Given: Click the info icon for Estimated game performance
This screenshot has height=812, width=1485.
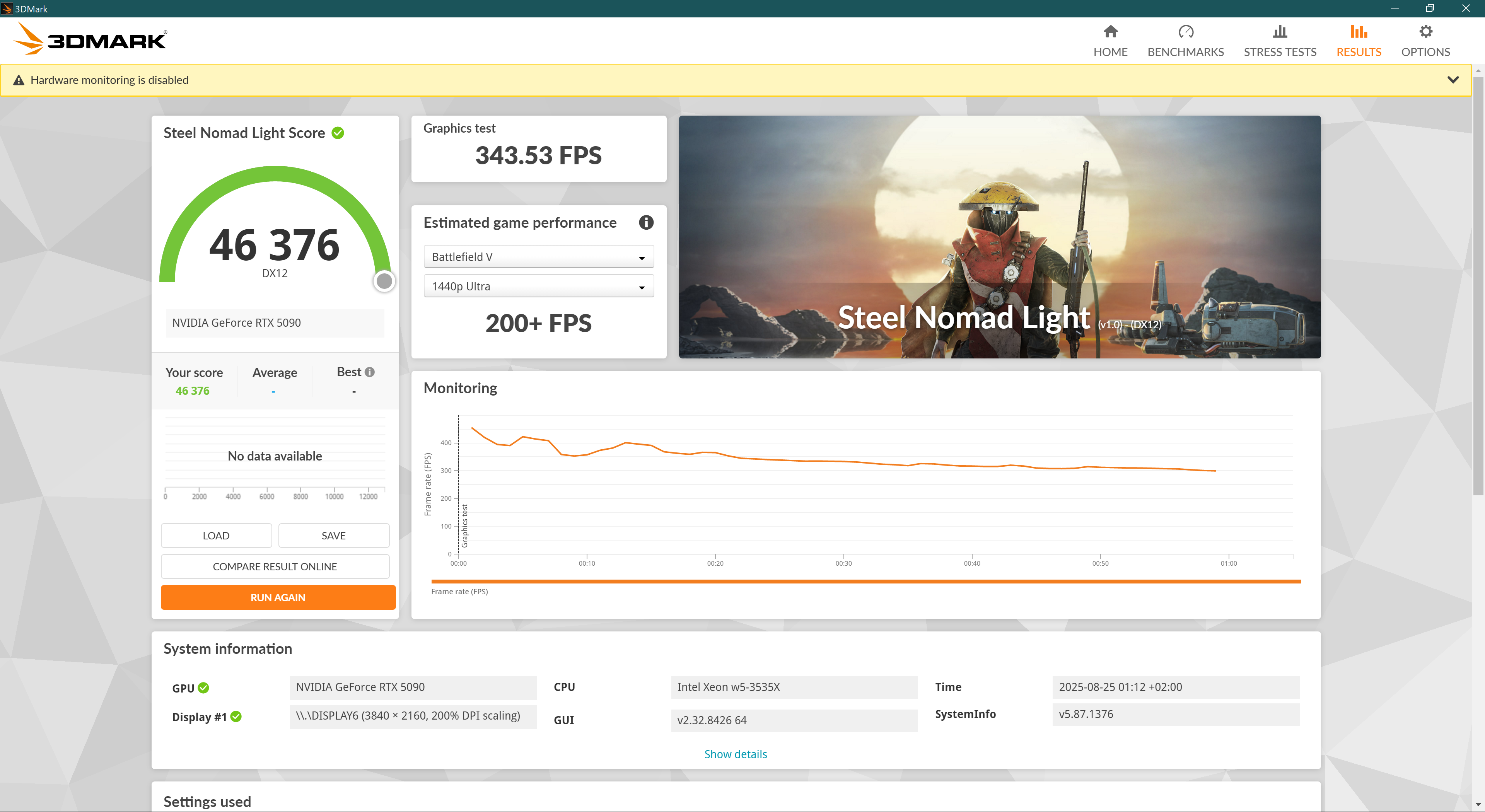Looking at the screenshot, I should 646,222.
